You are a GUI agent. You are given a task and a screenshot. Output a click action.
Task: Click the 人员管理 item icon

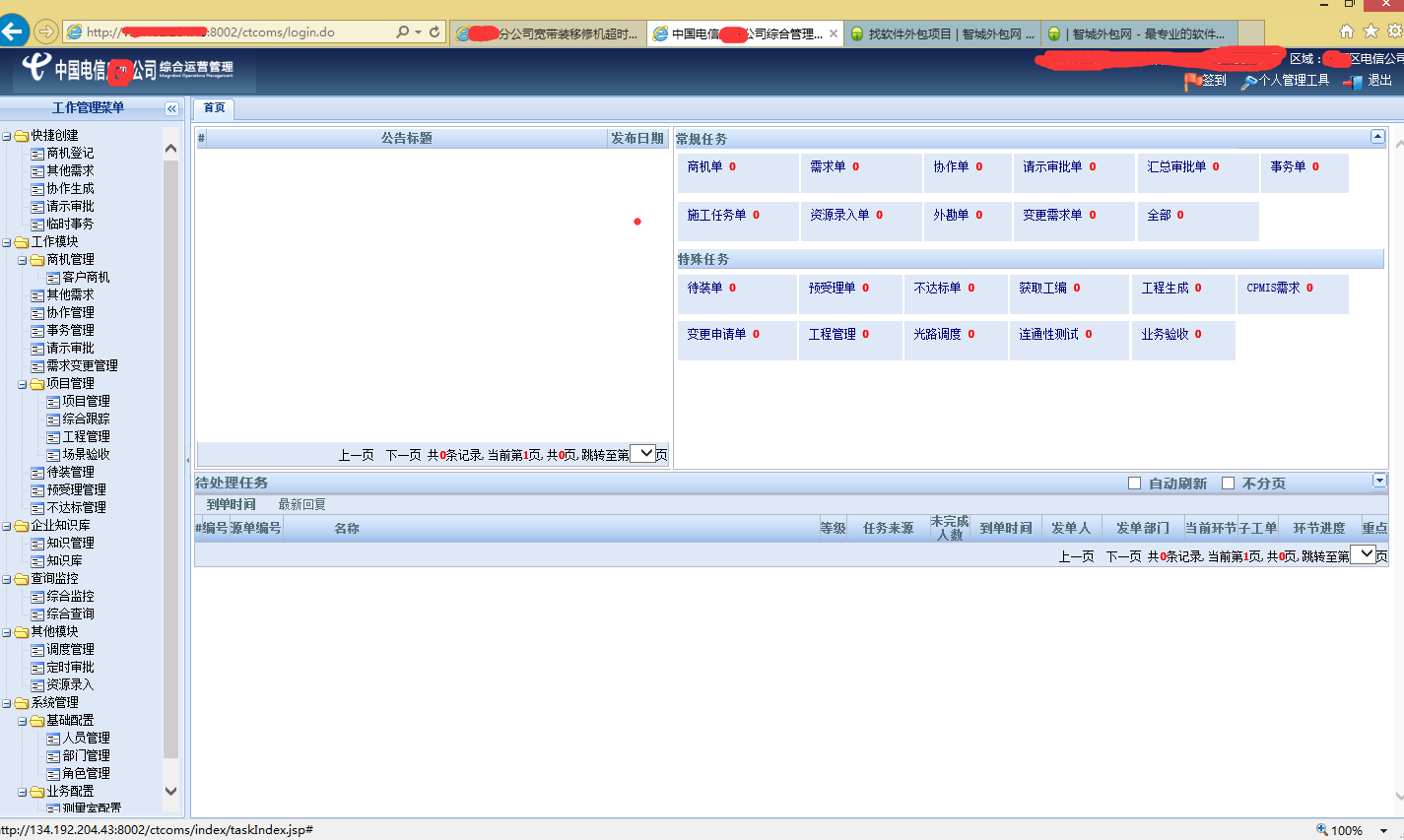coord(53,739)
